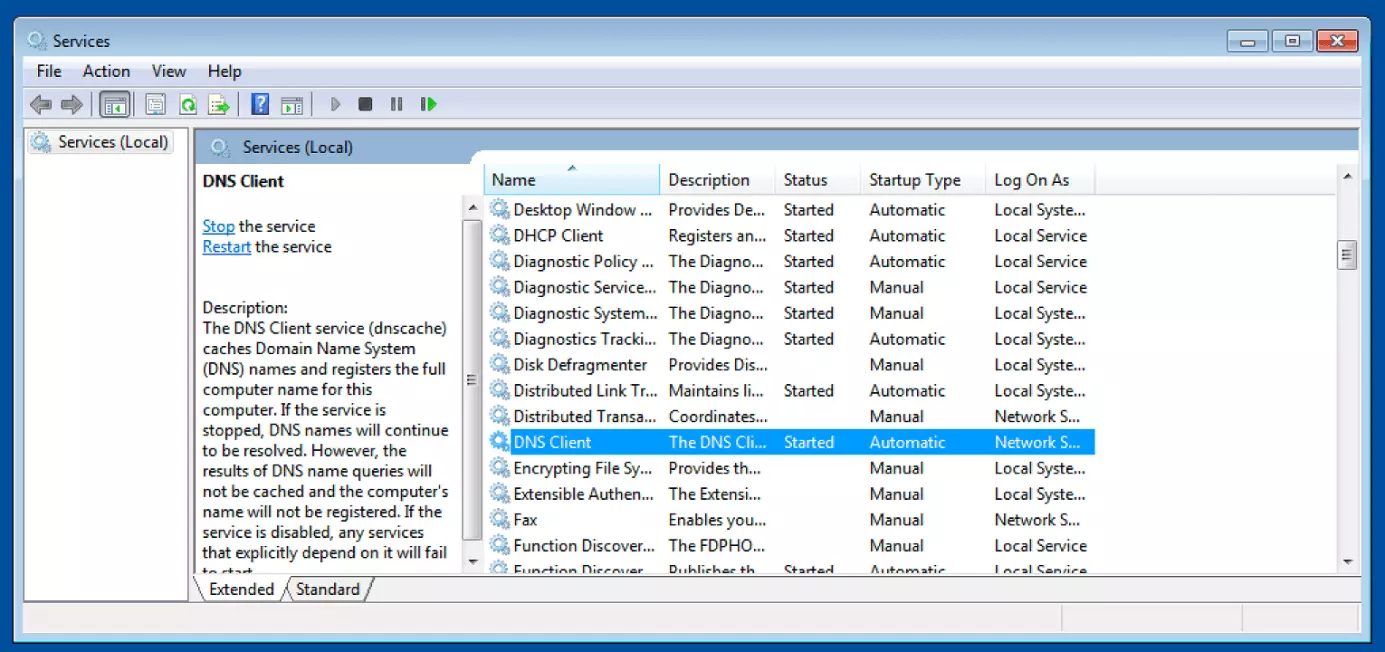Sort by the Startup Type column header

tap(923, 180)
